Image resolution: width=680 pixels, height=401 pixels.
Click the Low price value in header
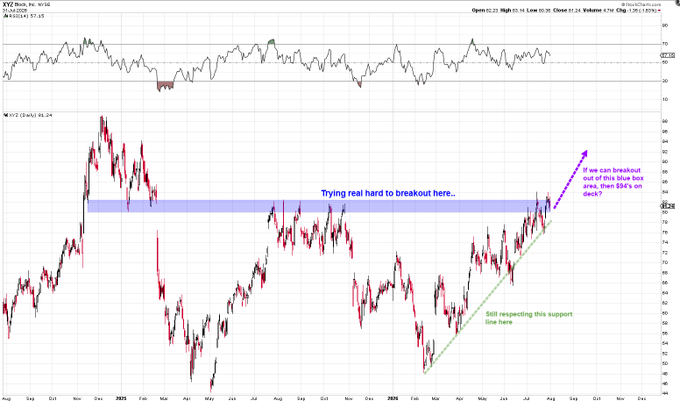(543, 10)
